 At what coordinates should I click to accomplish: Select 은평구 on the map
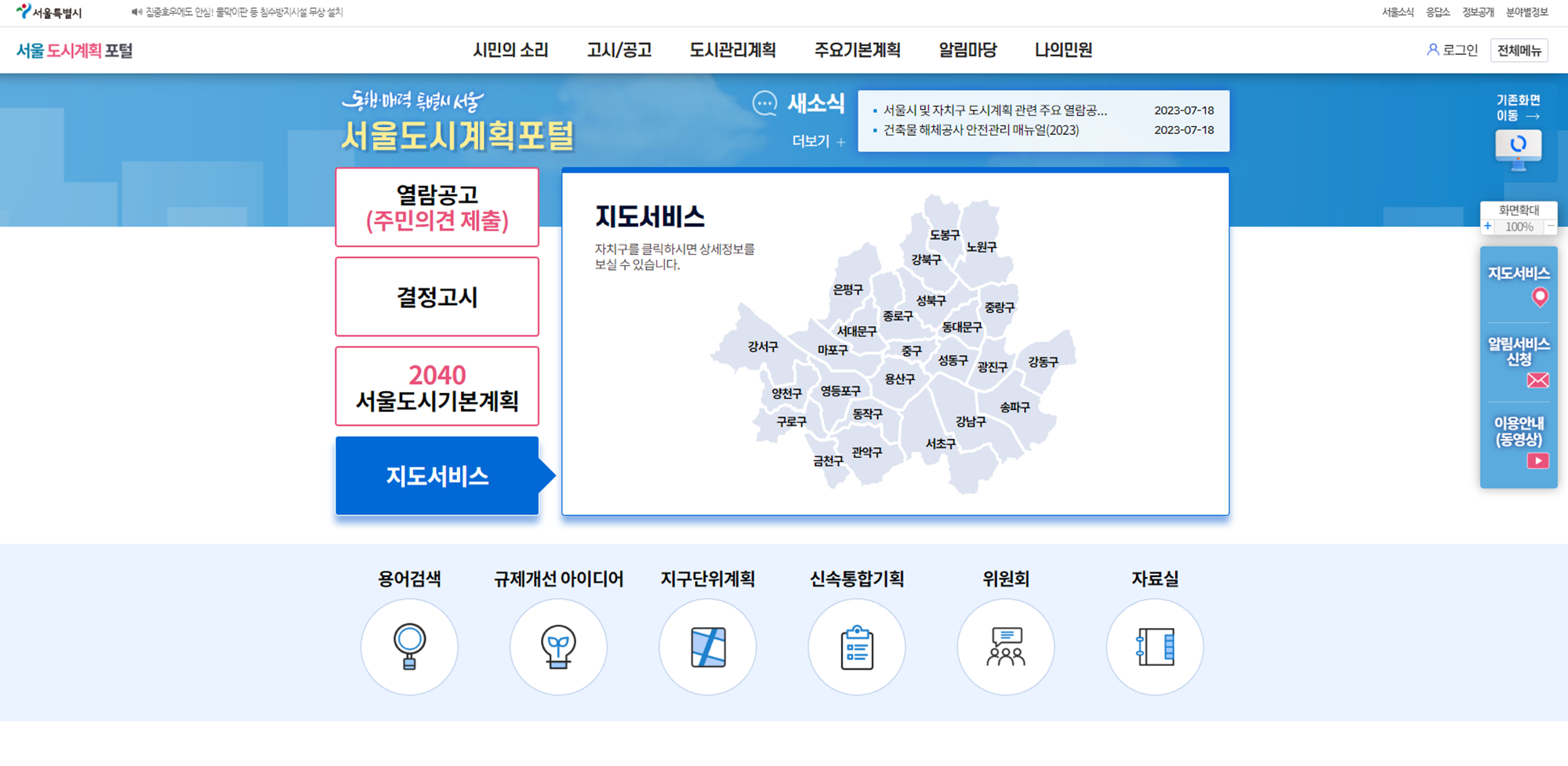tap(848, 290)
